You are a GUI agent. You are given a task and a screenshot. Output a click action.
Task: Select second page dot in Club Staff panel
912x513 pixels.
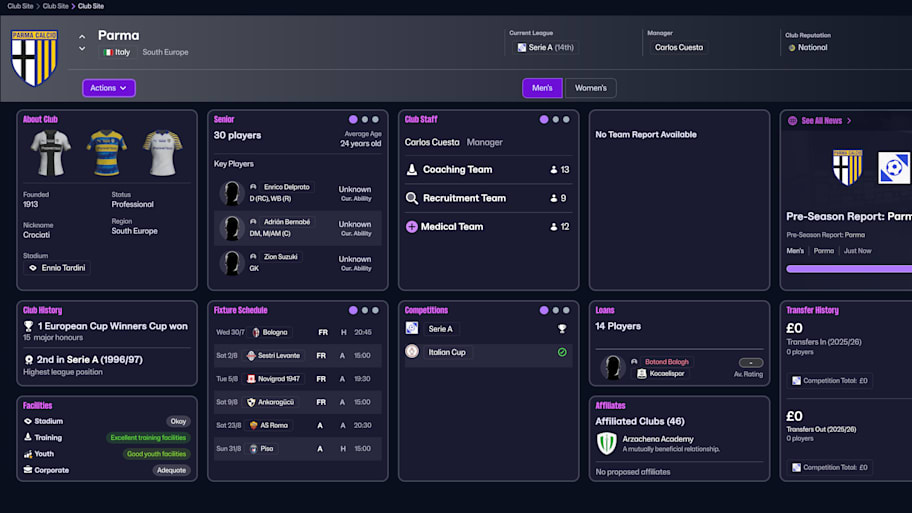(x=555, y=120)
